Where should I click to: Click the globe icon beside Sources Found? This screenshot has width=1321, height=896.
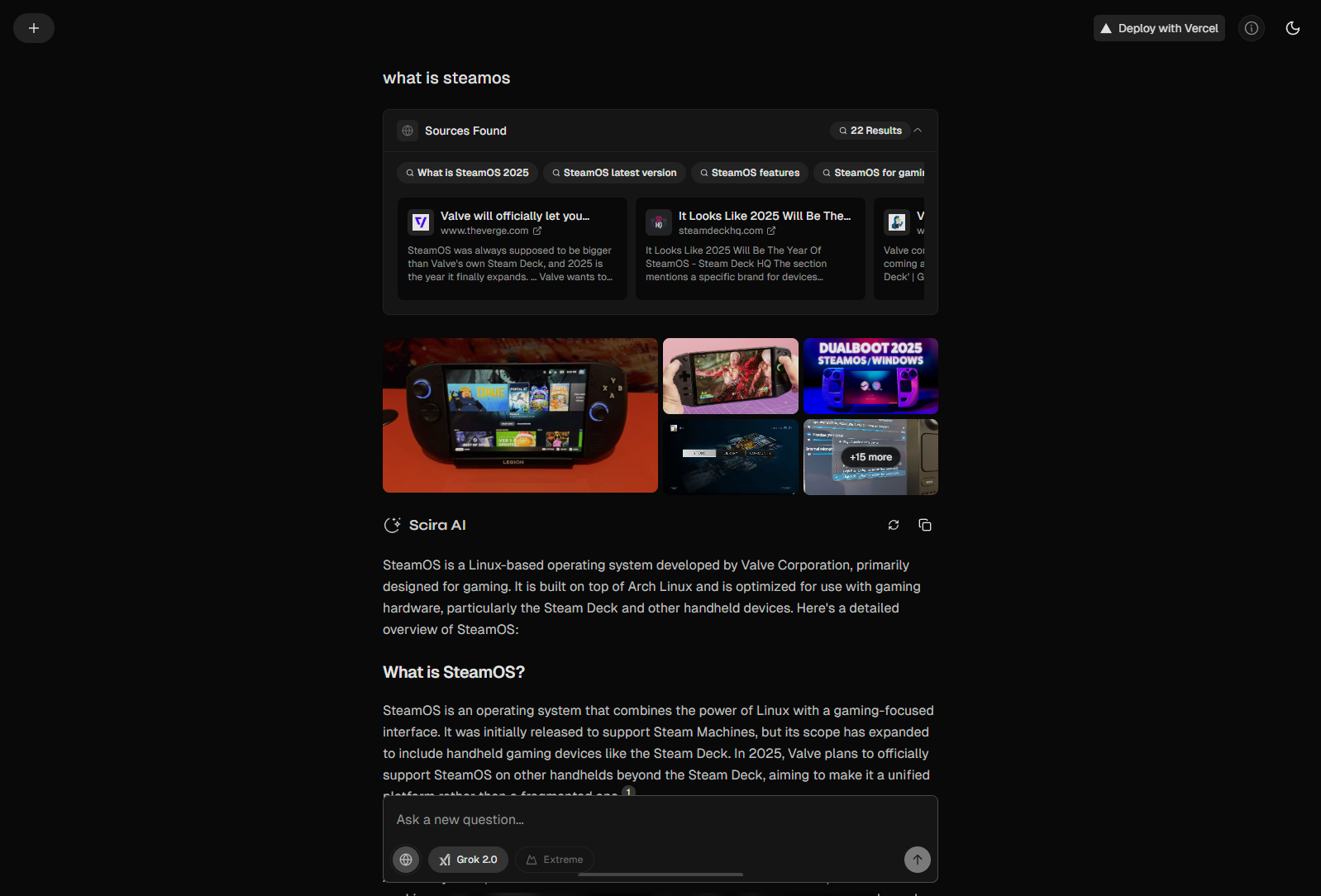tap(408, 131)
